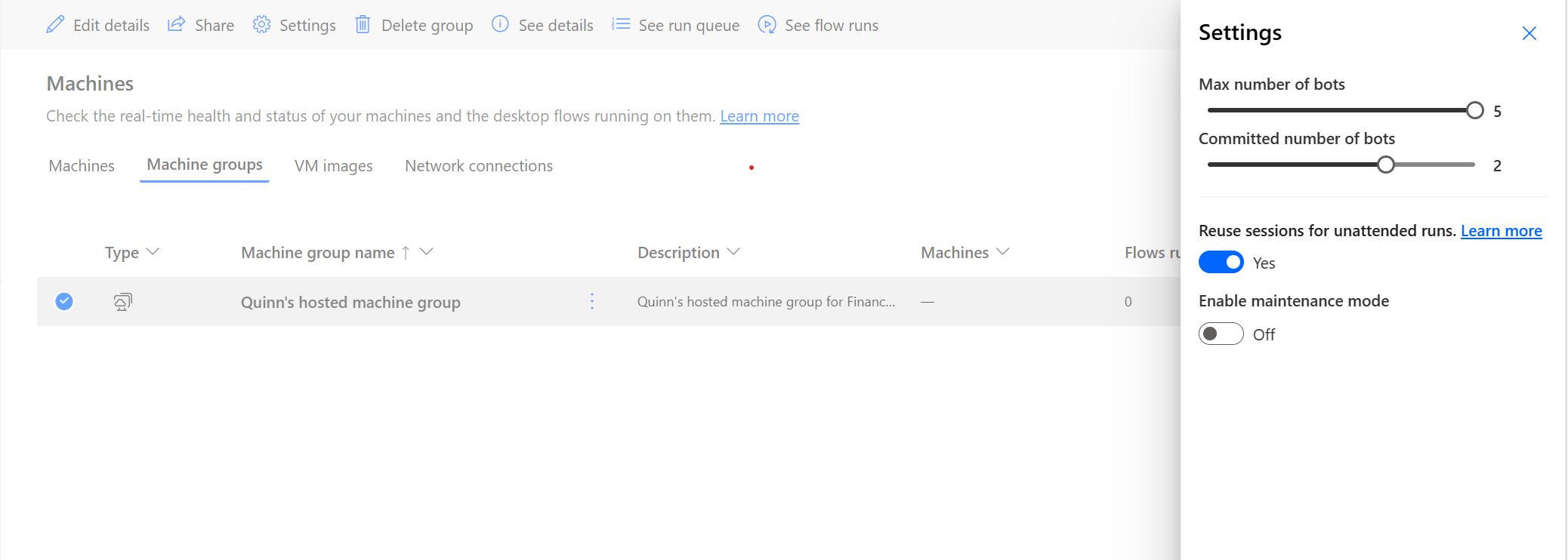Expand the Type column dropdown
Screen dimensions: 1568x560
point(153,251)
